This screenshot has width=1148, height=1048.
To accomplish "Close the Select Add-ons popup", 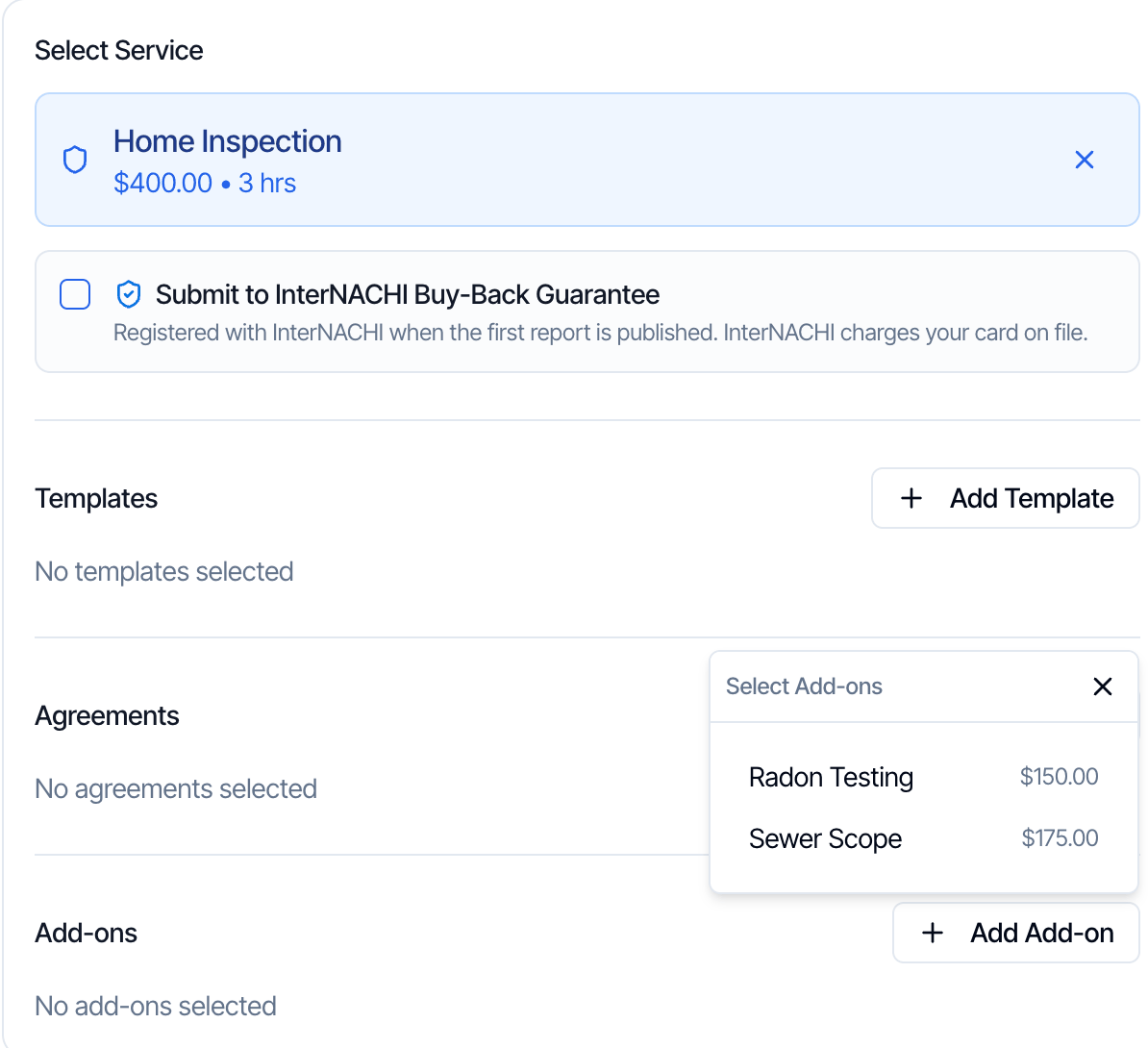I will click(1103, 686).
